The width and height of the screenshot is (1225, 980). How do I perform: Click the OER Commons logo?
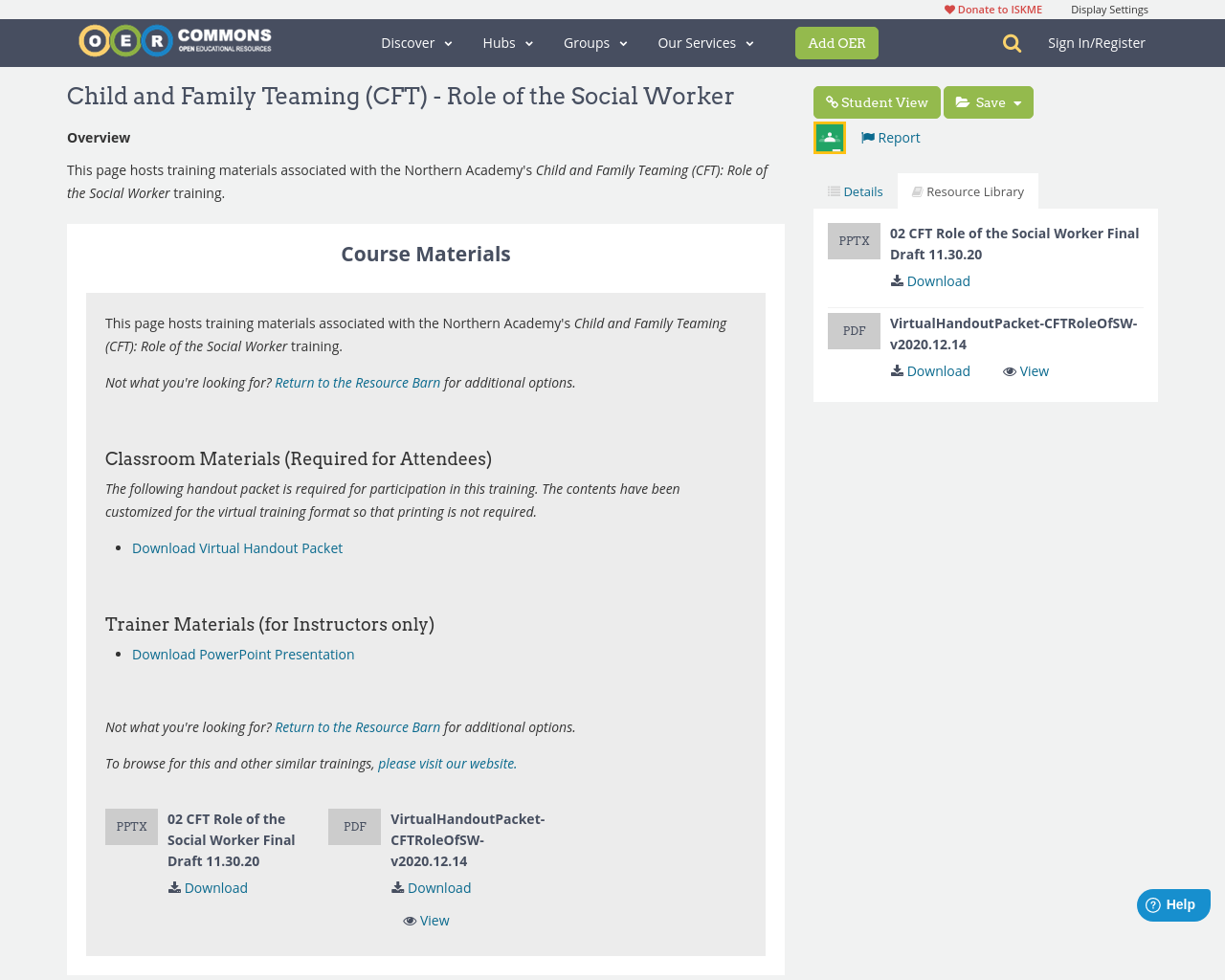[x=175, y=39]
